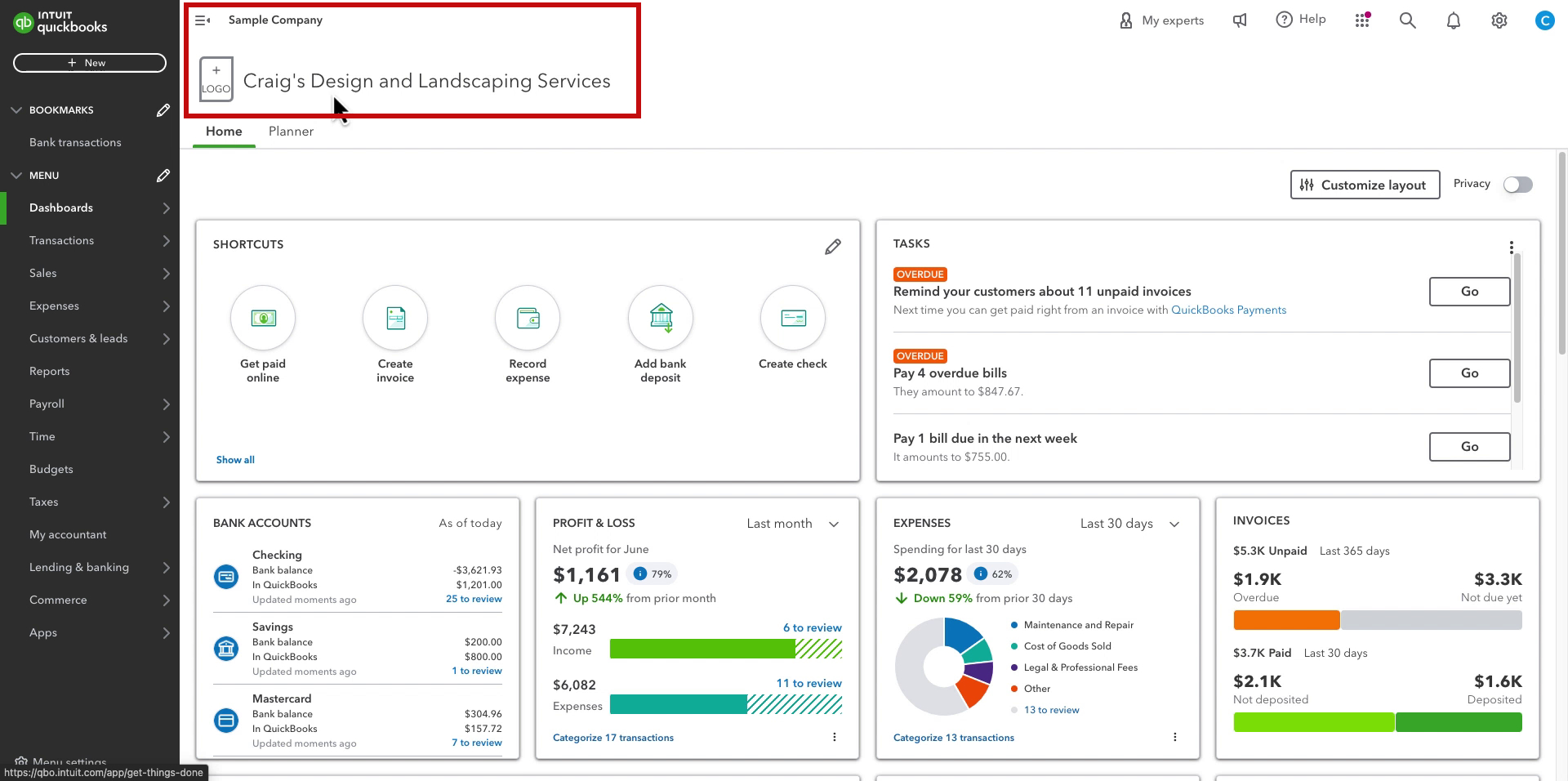This screenshot has width=1568, height=781.
Task: Open the Tasks card three-dot menu
Action: pyautogui.click(x=1512, y=247)
